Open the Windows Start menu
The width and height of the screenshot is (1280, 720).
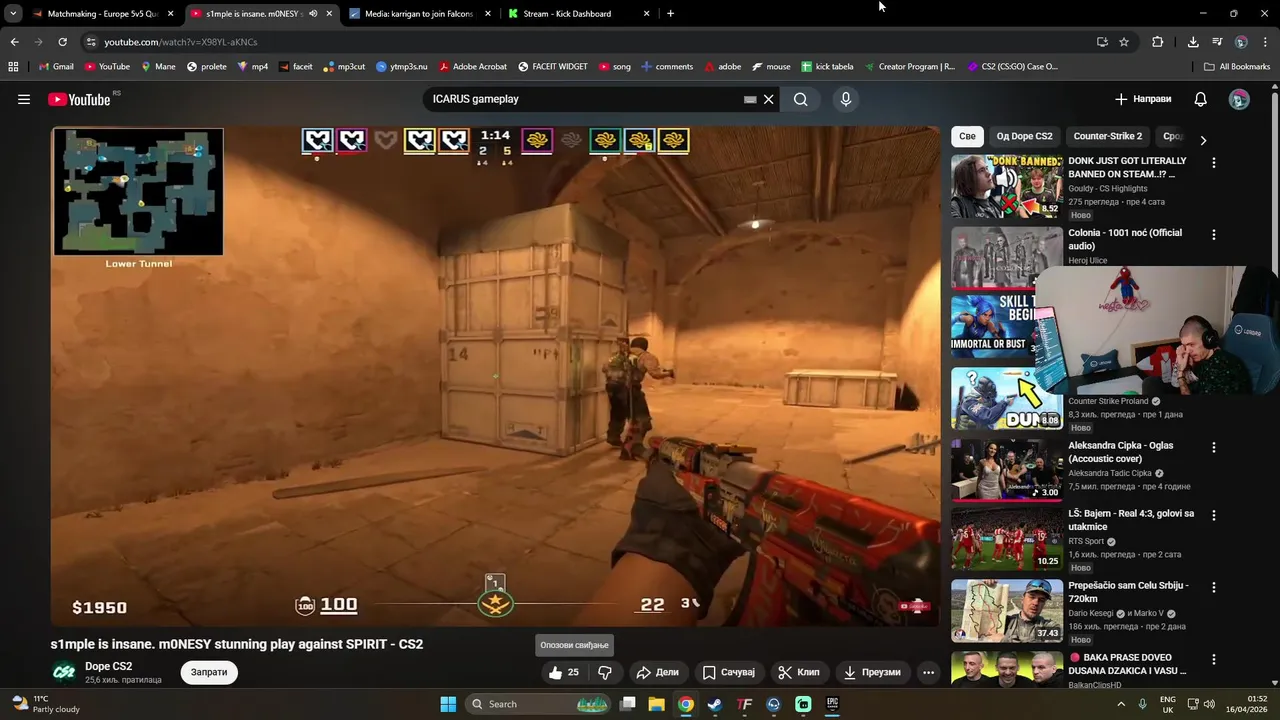[x=448, y=704]
